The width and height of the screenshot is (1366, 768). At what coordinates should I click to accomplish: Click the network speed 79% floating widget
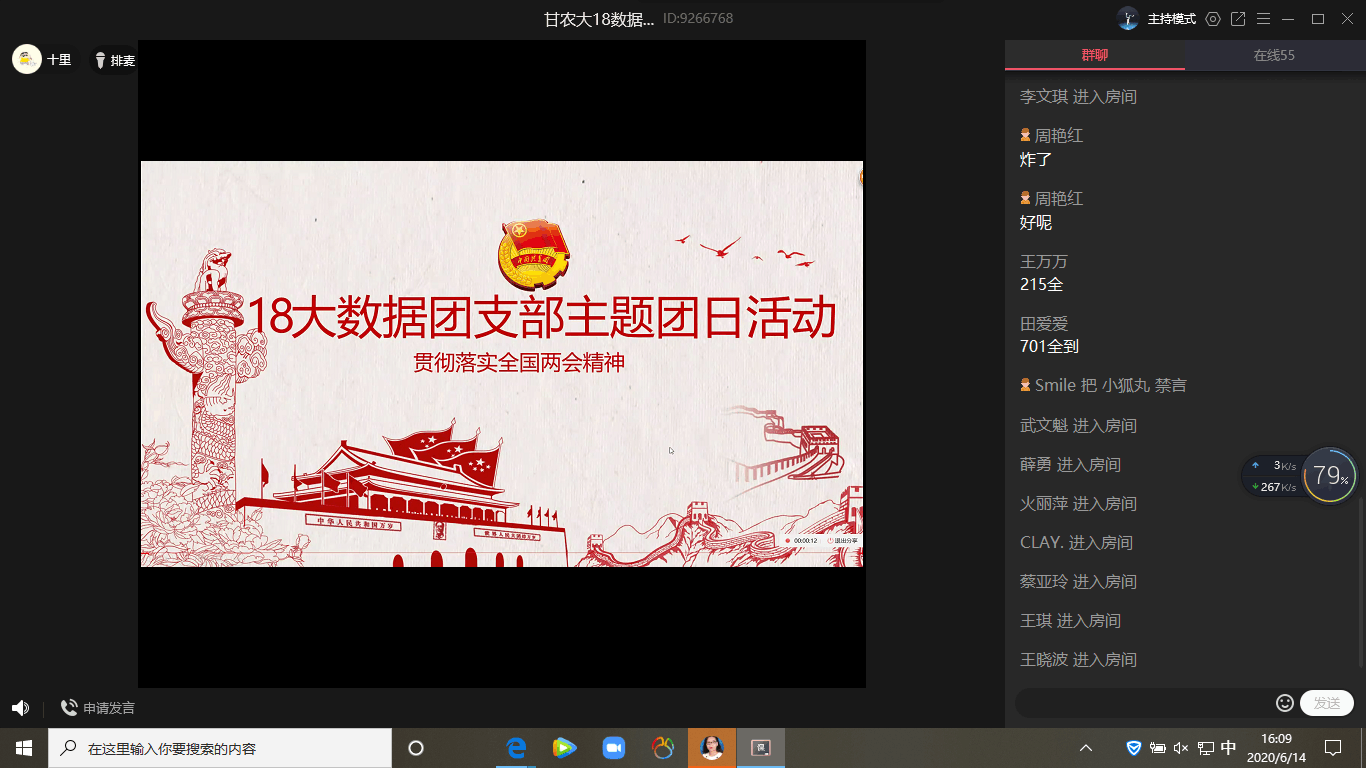tap(1329, 476)
